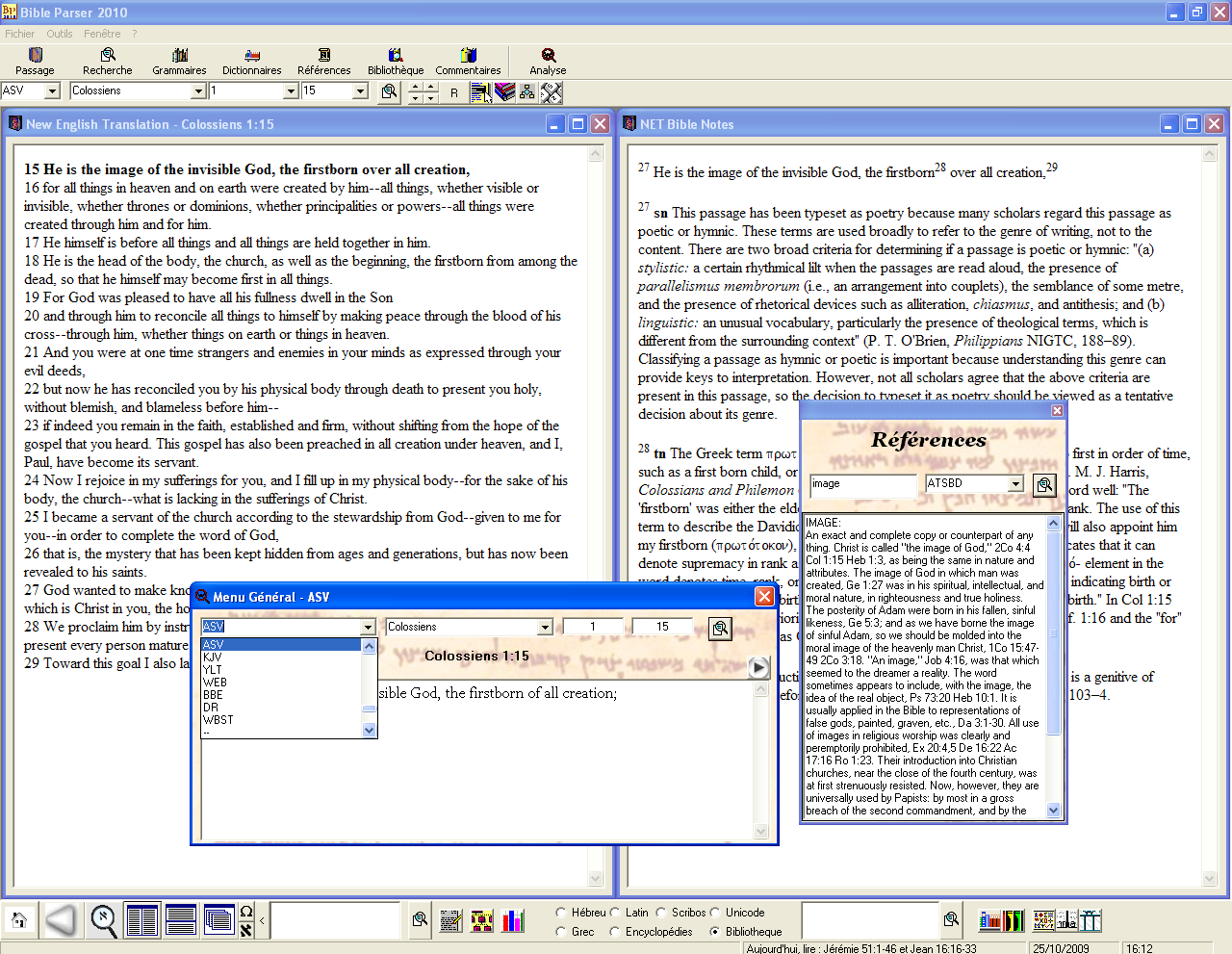Open the Outils menu

coord(60,34)
